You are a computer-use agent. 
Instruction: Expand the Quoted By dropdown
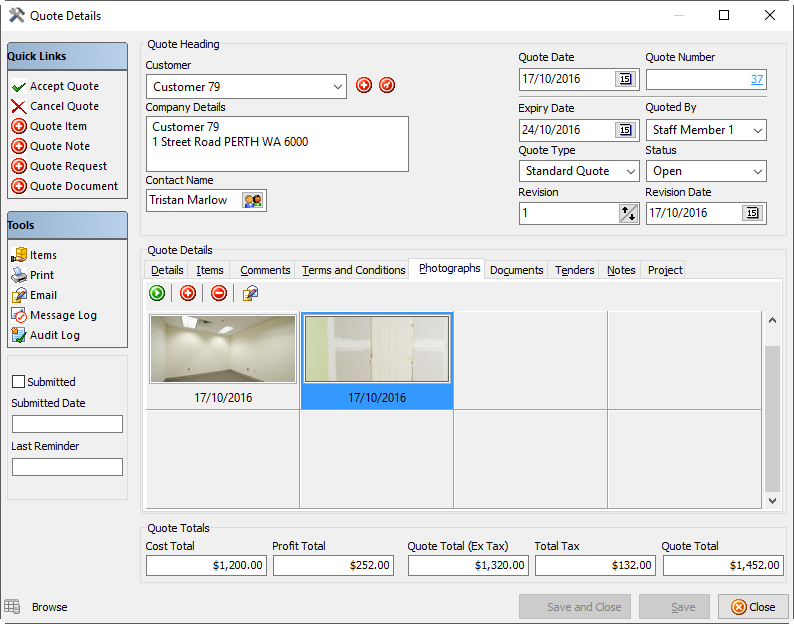click(x=757, y=130)
